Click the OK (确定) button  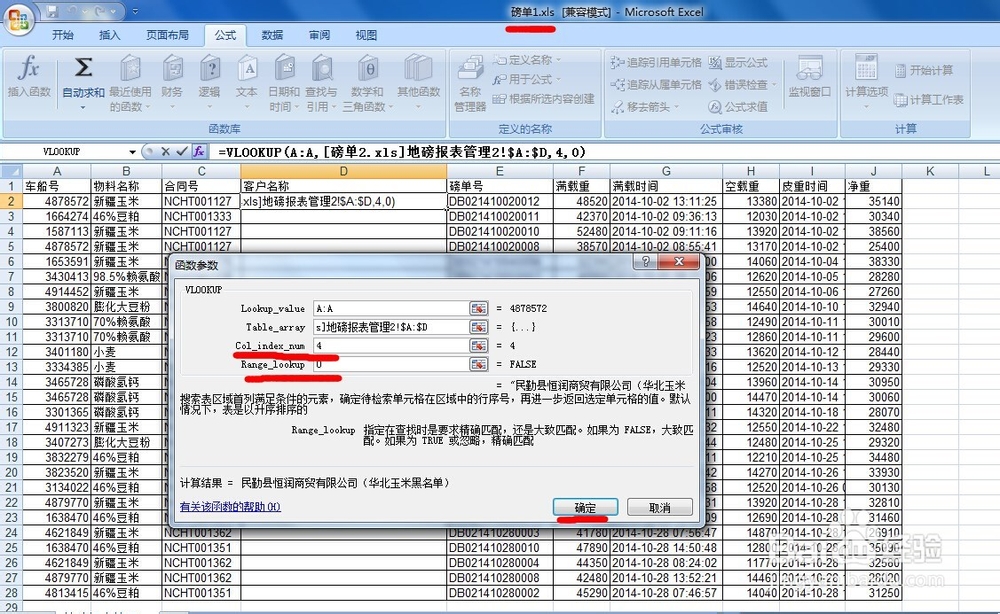[585, 508]
